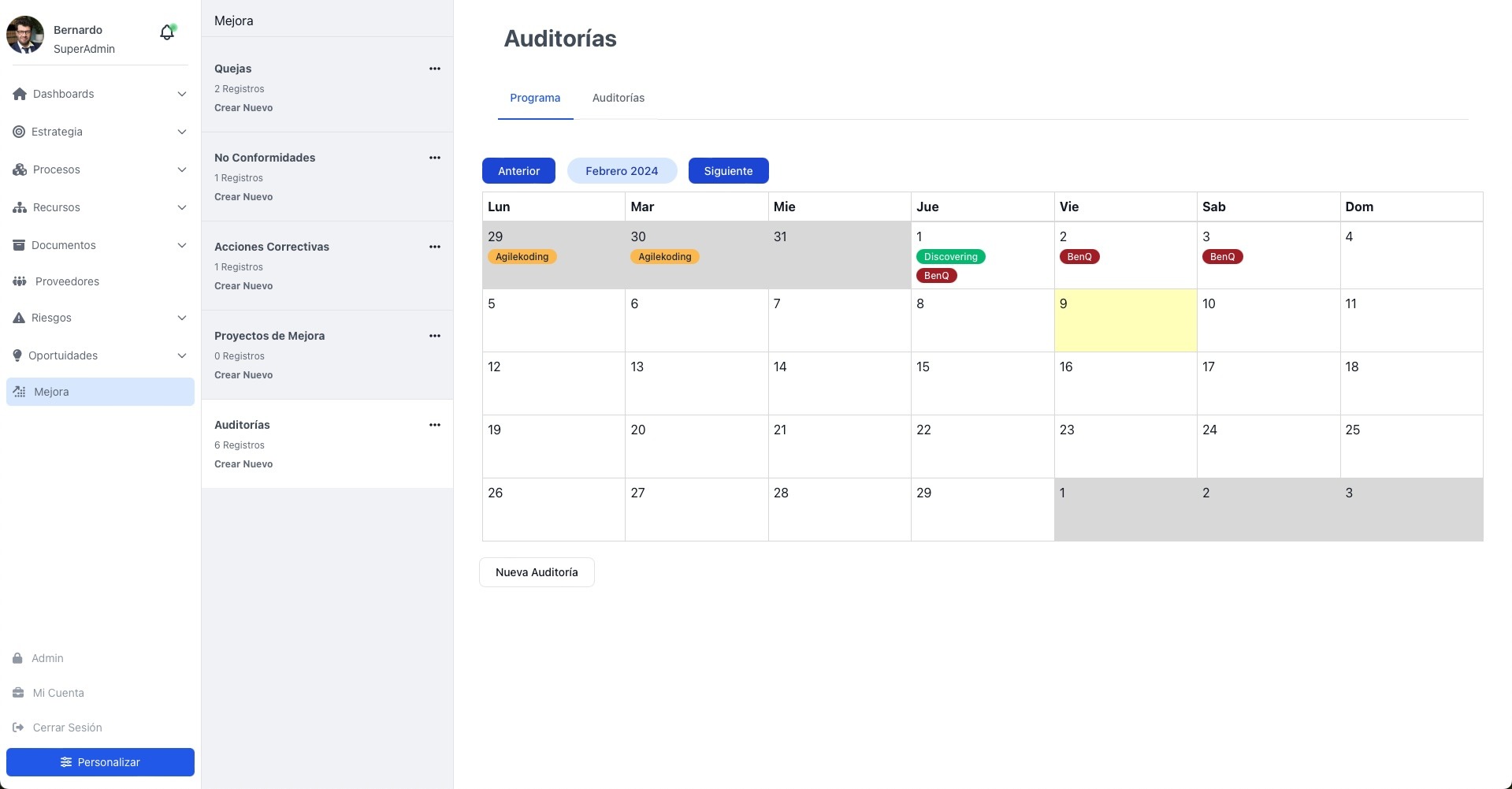1512x789 pixels.
Task: Select the Programa tab
Action: (x=535, y=98)
